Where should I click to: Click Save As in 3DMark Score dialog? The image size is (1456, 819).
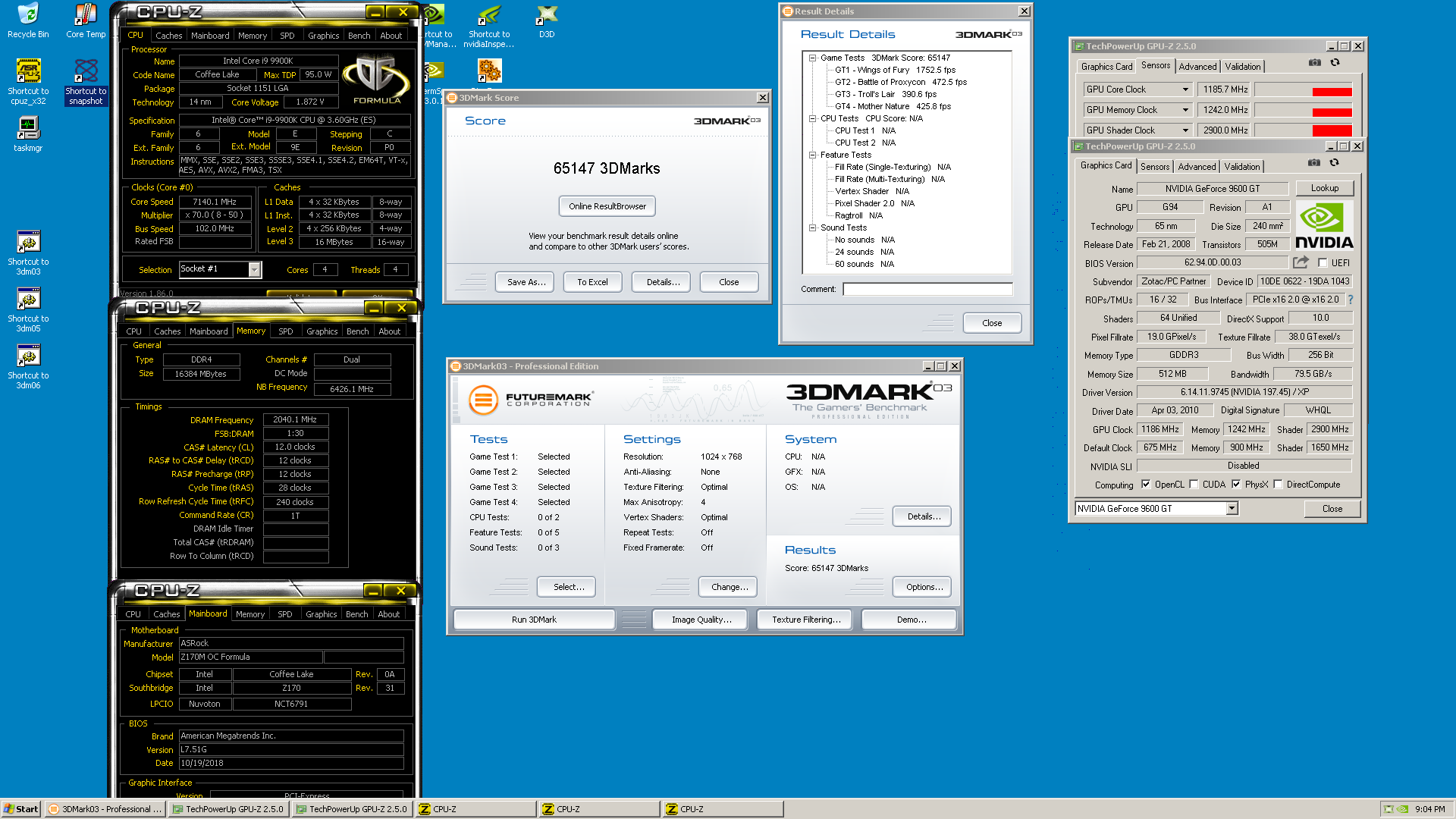tap(526, 282)
